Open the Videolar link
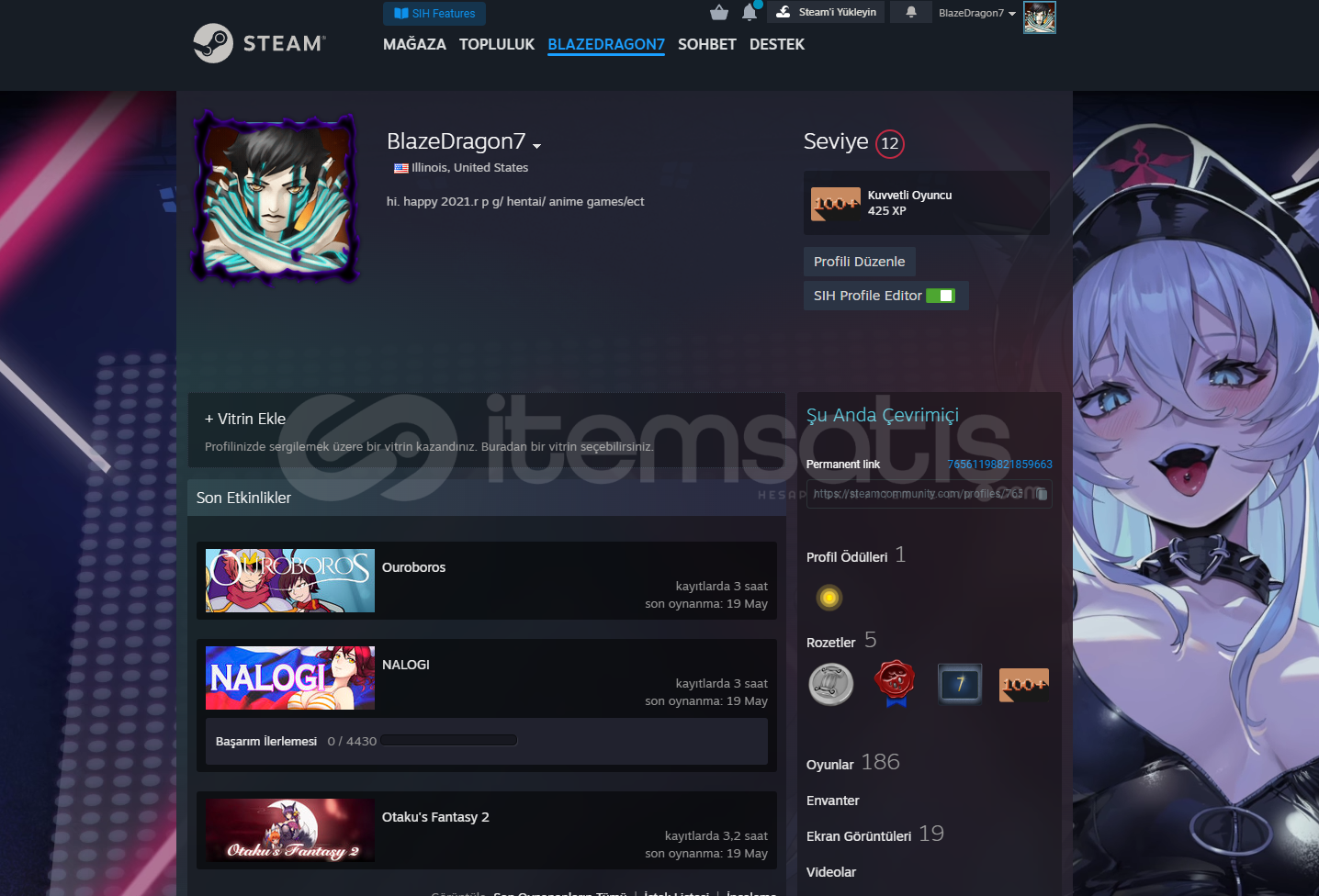Image resolution: width=1319 pixels, height=896 pixels. click(831, 872)
